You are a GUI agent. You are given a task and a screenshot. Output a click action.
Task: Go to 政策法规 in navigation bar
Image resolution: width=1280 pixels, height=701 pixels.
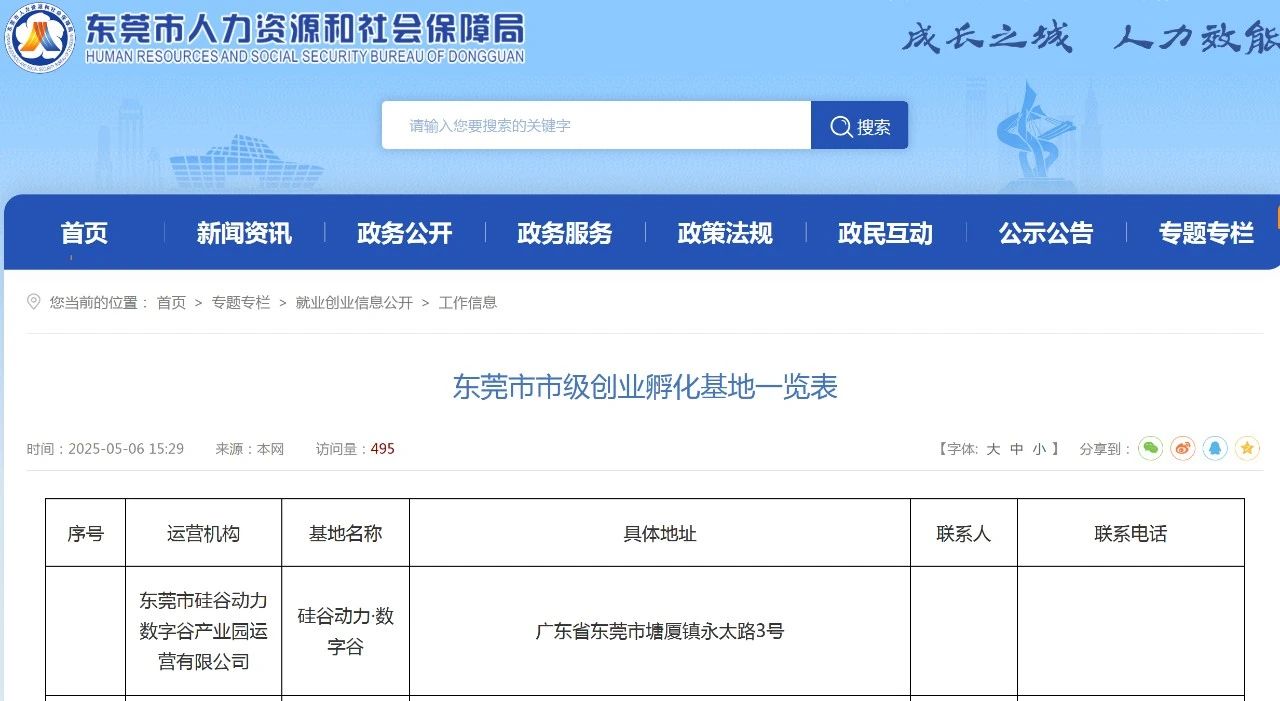725,233
